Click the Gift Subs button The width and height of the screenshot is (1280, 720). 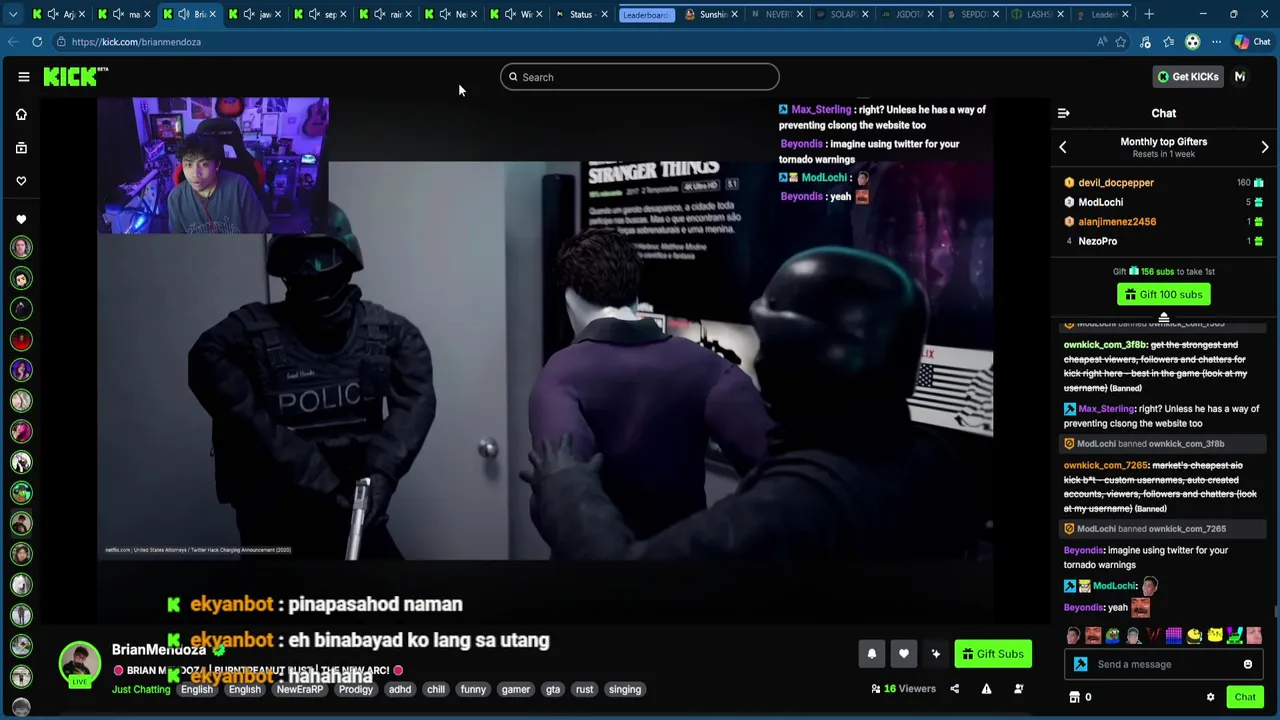[x=993, y=654]
